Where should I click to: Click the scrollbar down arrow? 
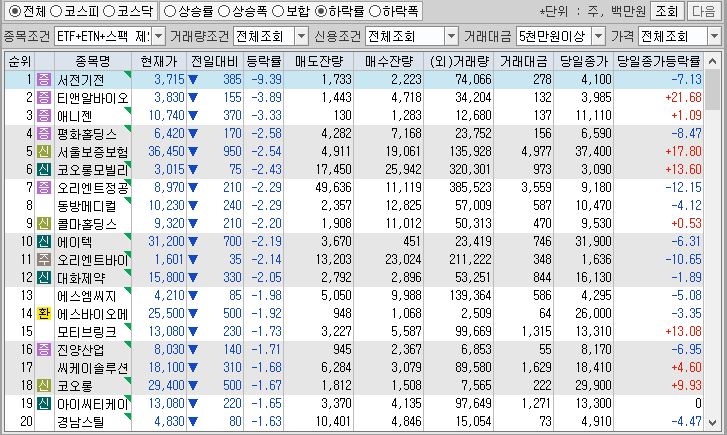(x=712, y=422)
